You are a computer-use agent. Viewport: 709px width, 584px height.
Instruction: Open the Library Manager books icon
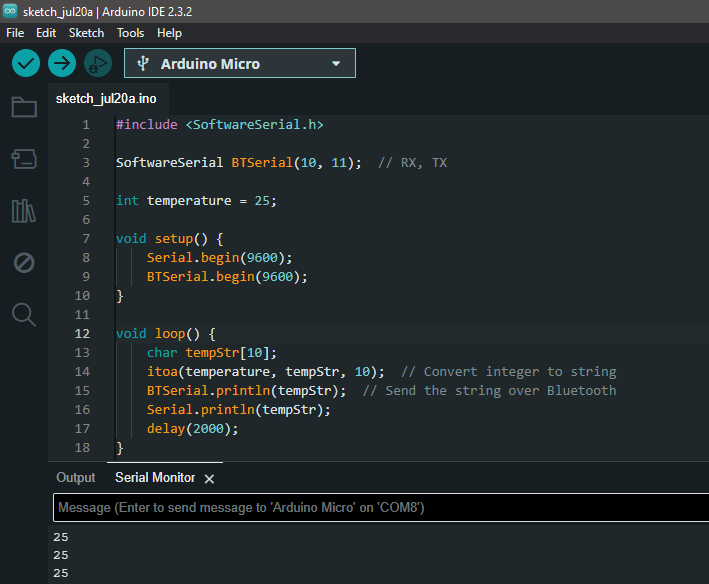pyautogui.click(x=24, y=211)
